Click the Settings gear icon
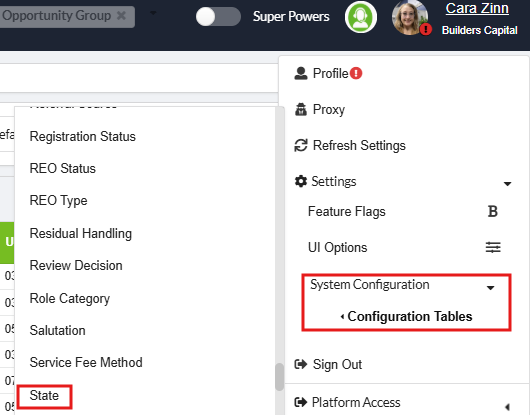The width and height of the screenshot is (530, 415). click(300, 181)
